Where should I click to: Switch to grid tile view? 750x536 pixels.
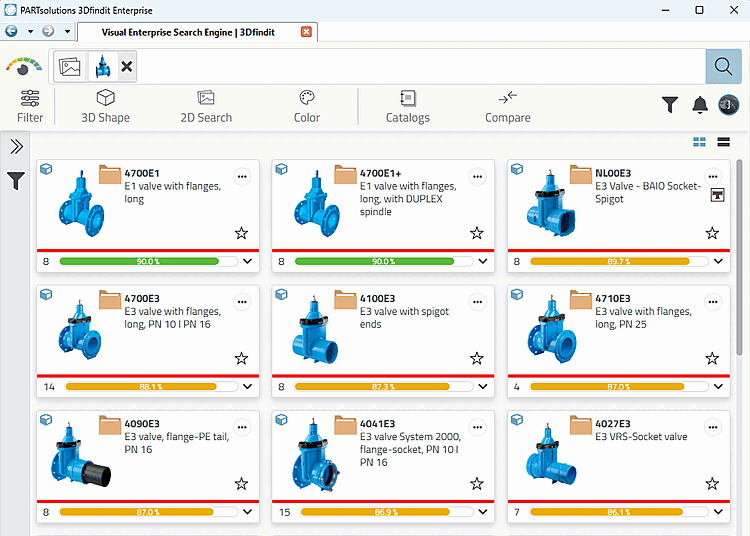point(699,142)
